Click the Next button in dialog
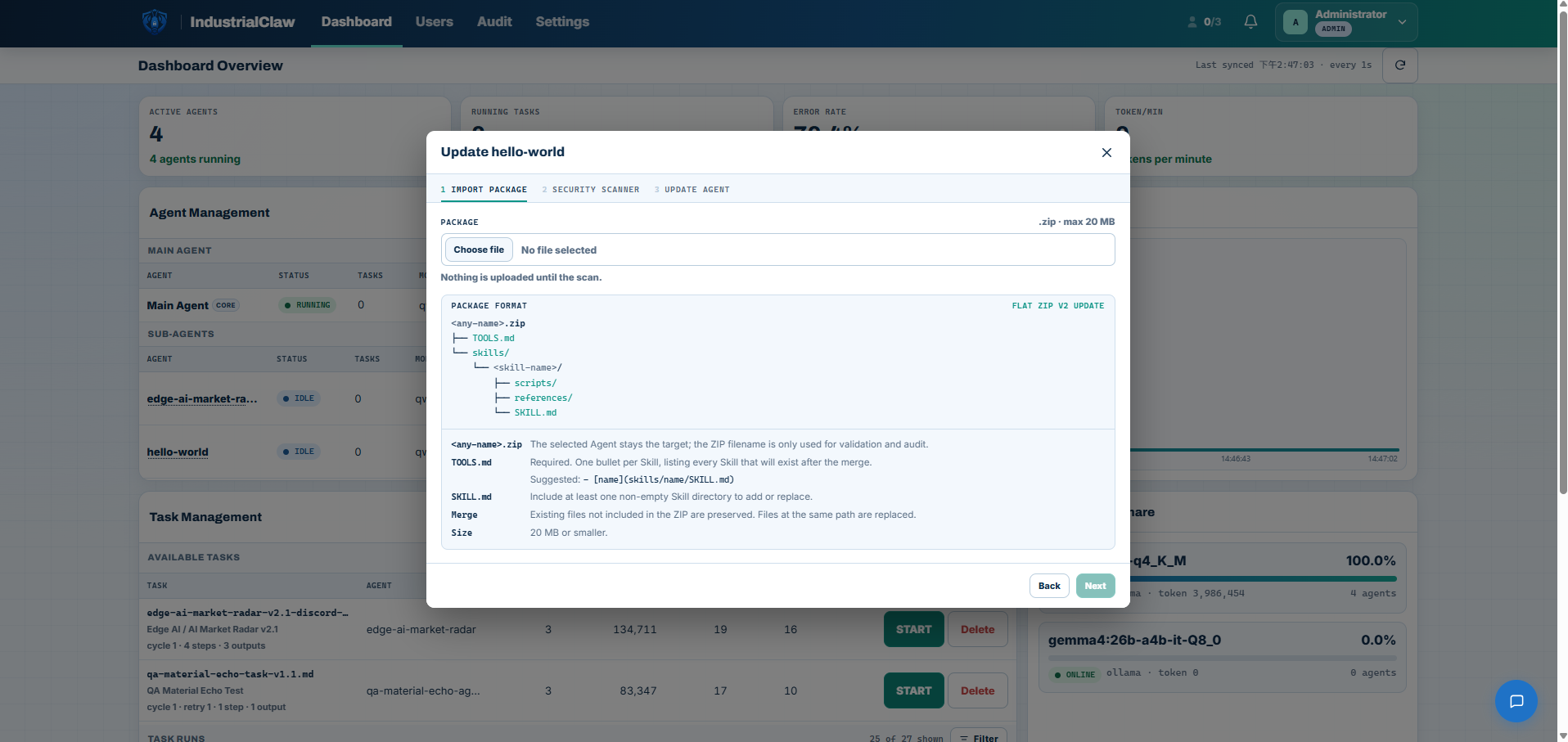The width and height of the screenshot is (1568, 742). (x=1095, y=586)
